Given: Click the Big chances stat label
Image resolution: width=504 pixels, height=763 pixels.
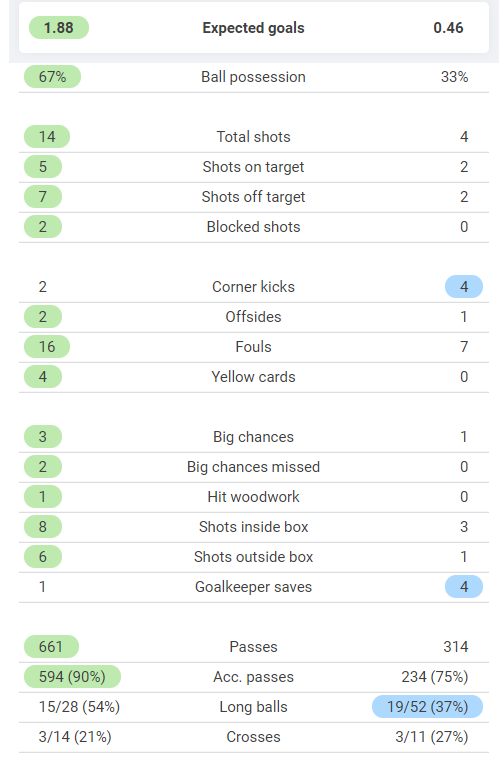Looking at the screenshot, I should (x=253, y=437).
